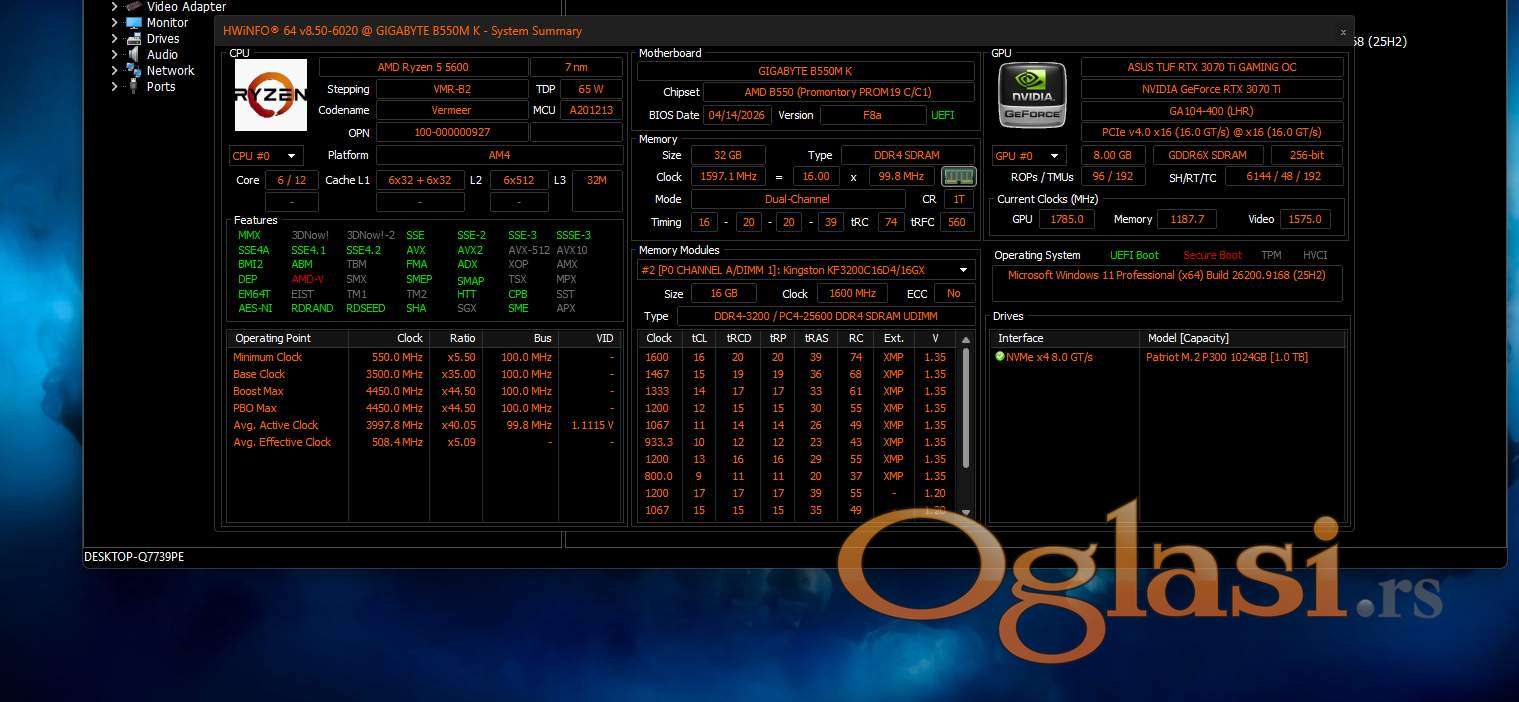Click the Secure Boot indicator
1519x702 pixels.
click(x=1212, y=255)
